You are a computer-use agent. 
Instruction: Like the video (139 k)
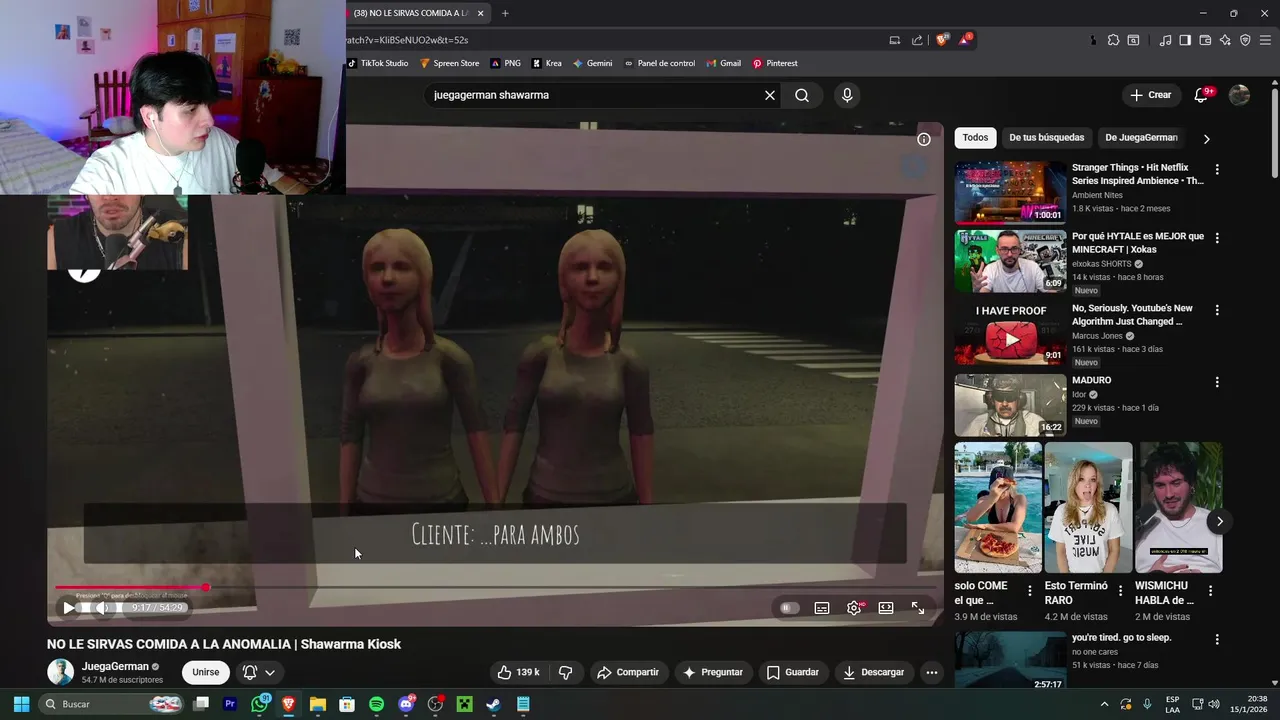(519, 672)
